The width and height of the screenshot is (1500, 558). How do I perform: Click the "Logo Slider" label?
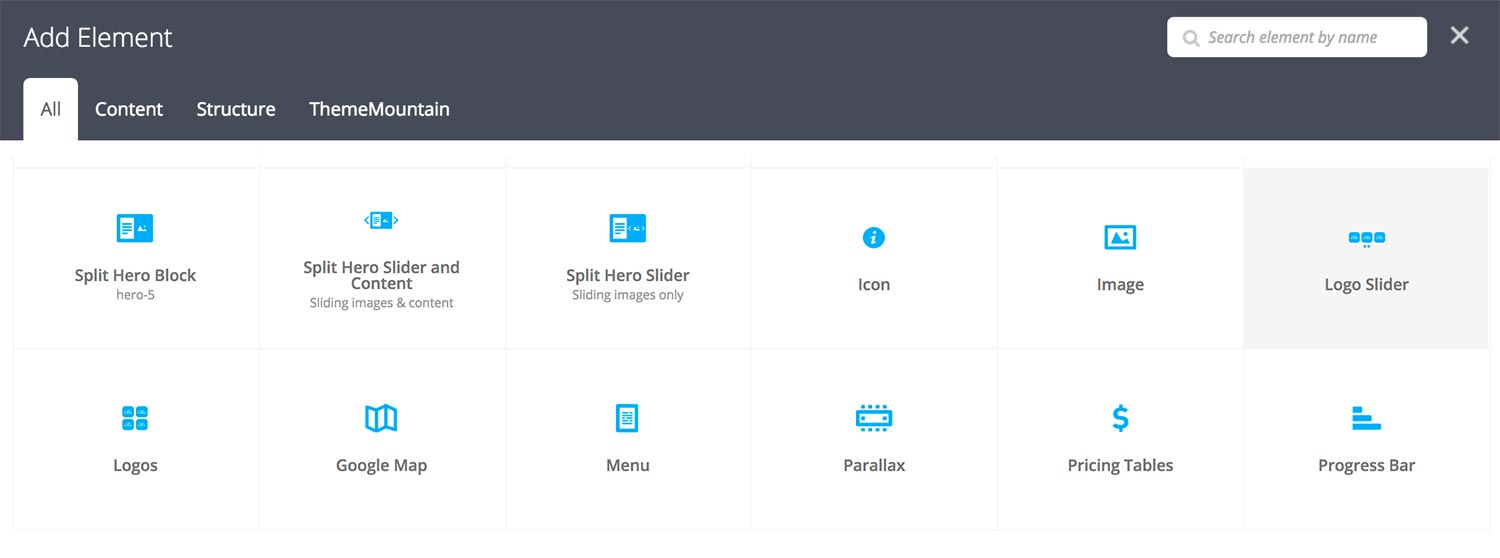[x=1366, y=285]
